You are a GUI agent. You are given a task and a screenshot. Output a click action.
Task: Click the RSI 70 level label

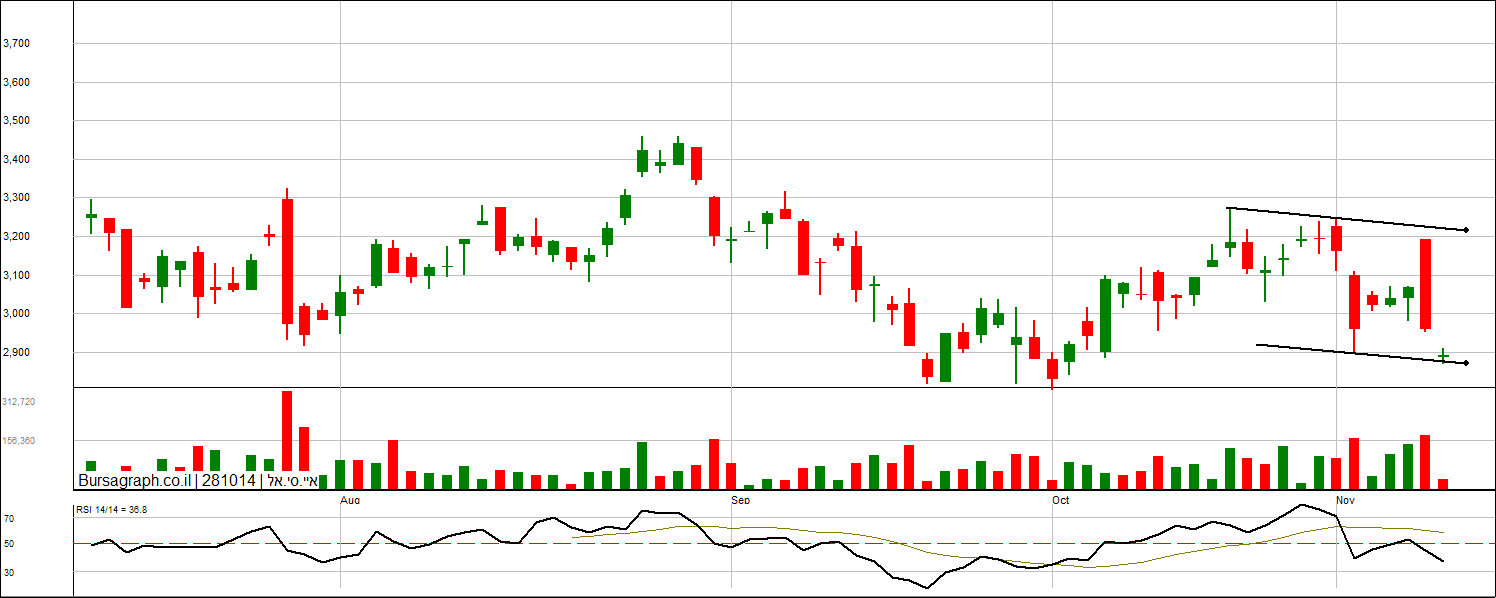tap(8, 520)
